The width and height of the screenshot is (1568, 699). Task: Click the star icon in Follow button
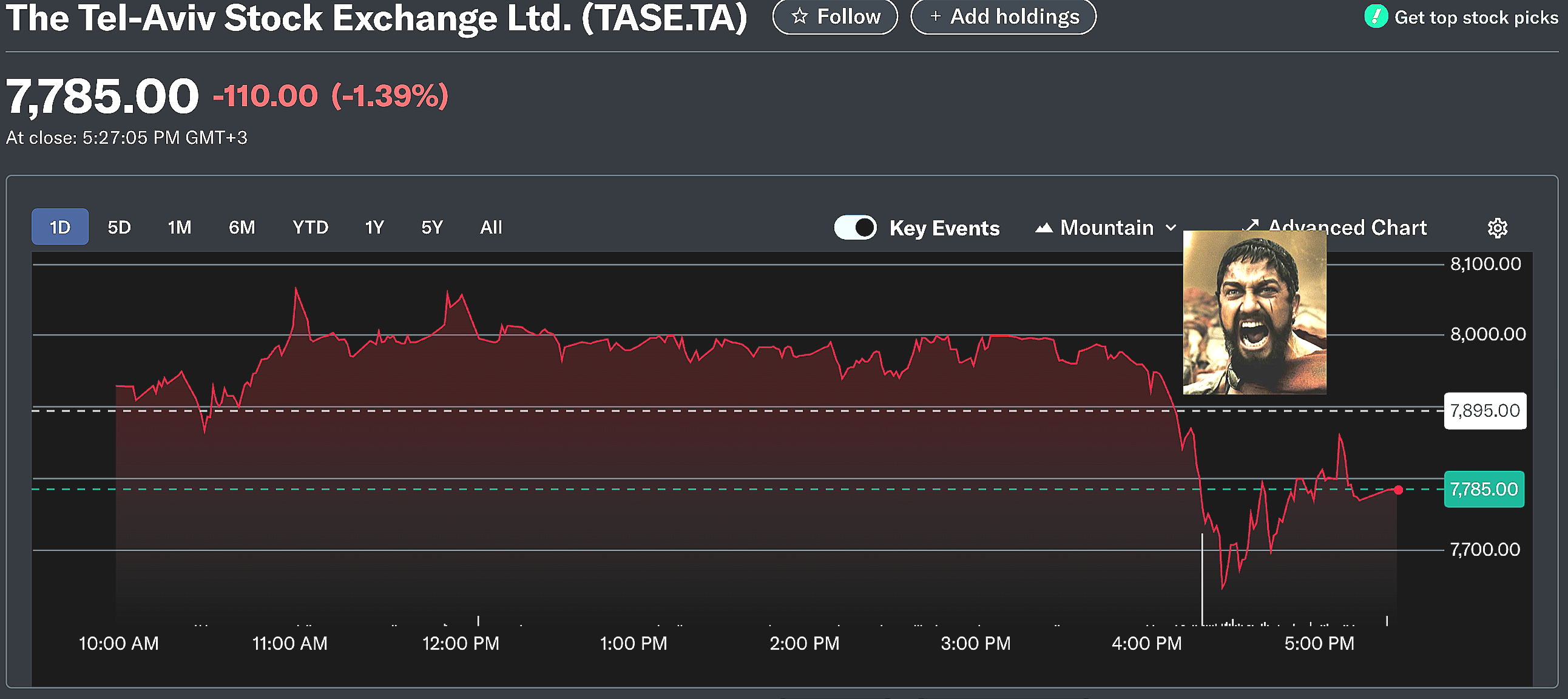point(799,16)
